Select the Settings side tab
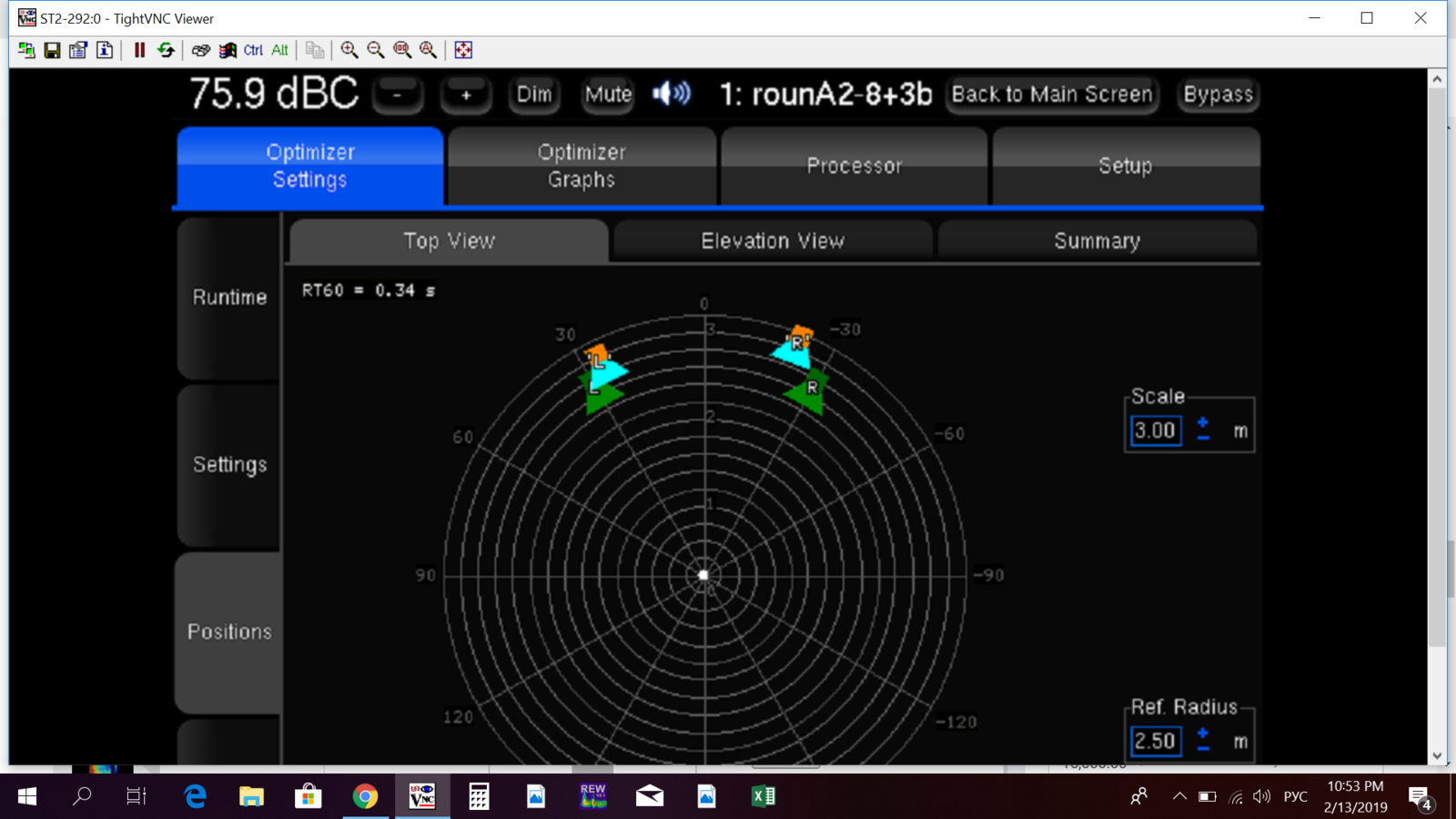Screen dimensions: 1456x819 (229, 465)
